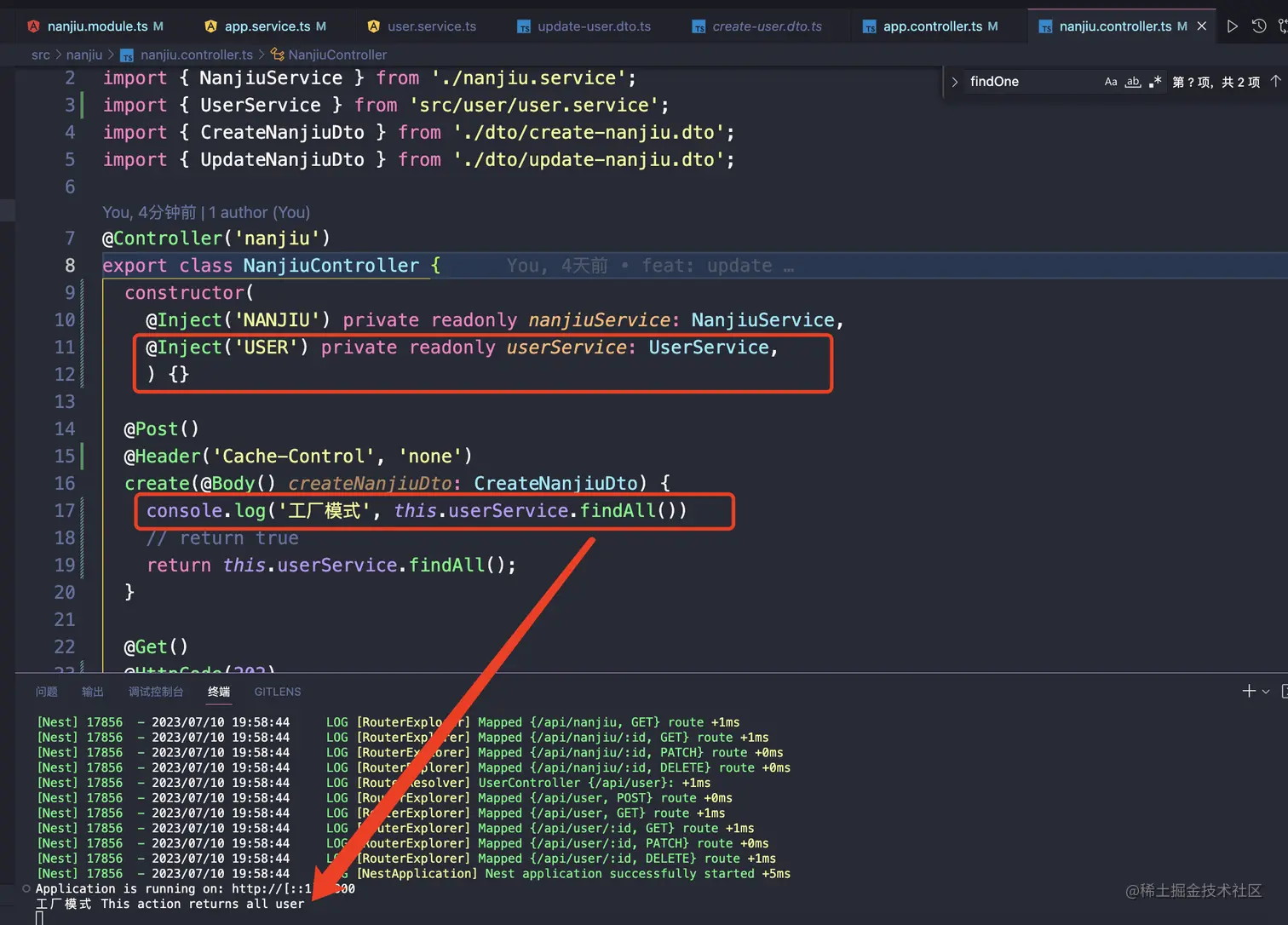The width and height of the screenshot is (1288, 925).
Task: Click the findOne search input field
Action: (1032, 82)
